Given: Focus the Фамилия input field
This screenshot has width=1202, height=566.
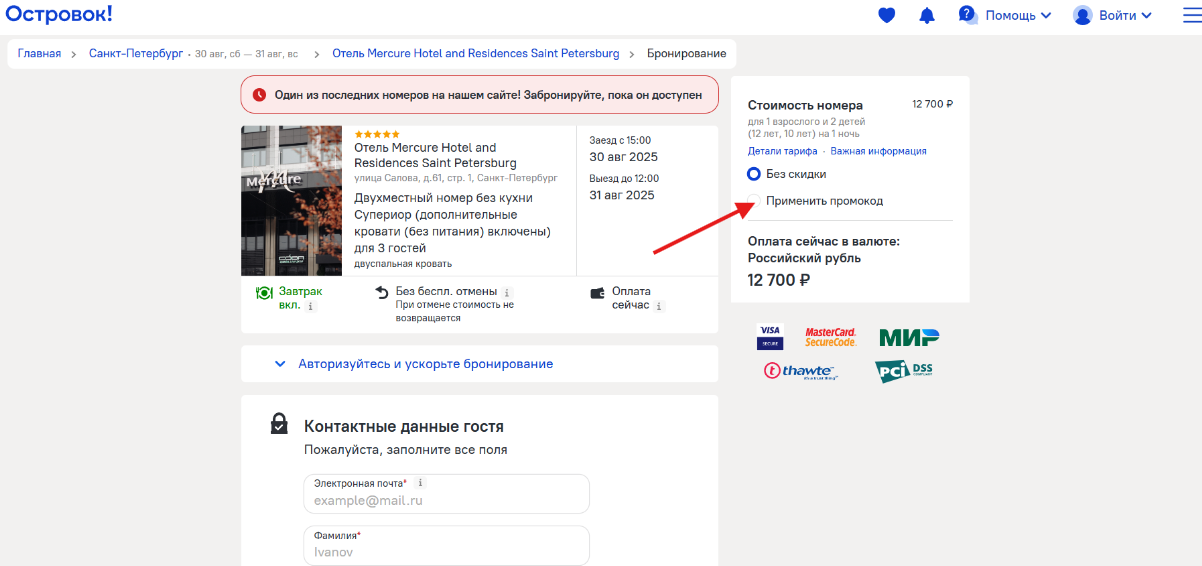Looking at the screenshot, I should [x=446, y=545].
